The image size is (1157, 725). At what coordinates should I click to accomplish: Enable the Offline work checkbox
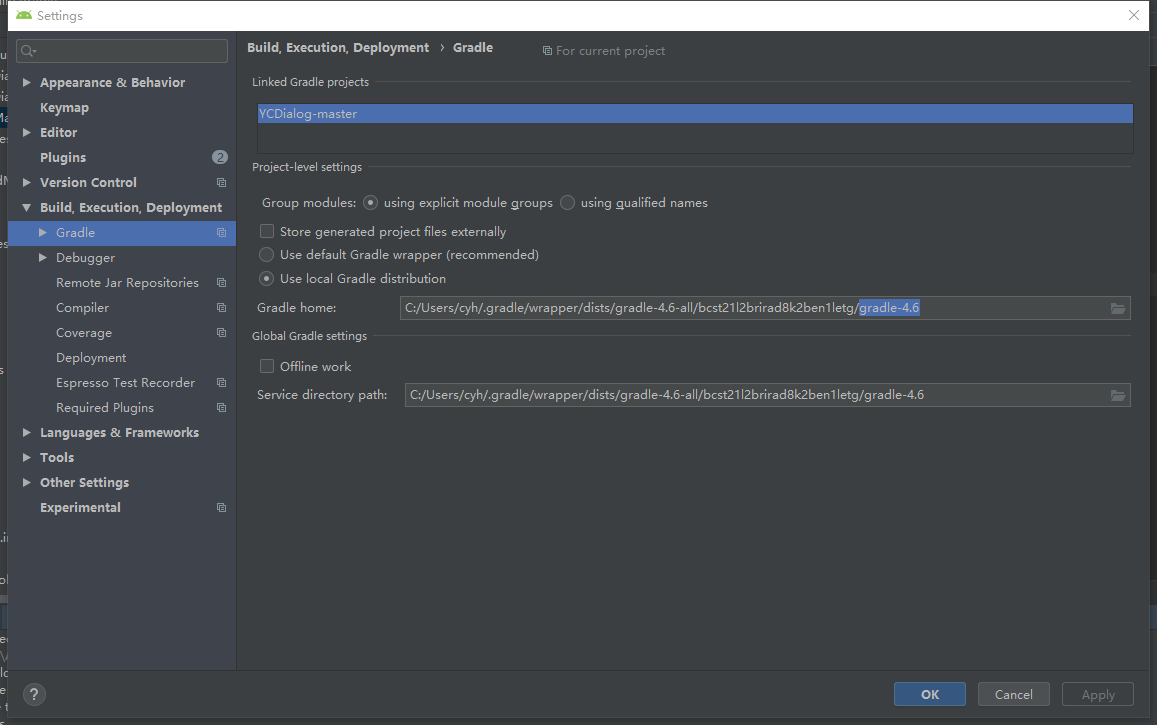click(266, 366)
